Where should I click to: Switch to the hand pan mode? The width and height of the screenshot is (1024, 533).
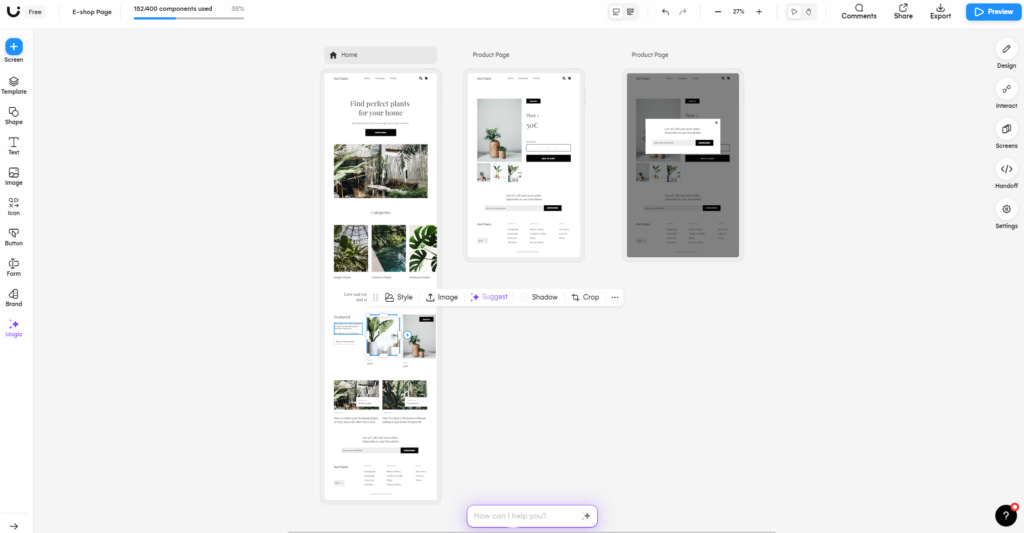(x=809, y=12)
